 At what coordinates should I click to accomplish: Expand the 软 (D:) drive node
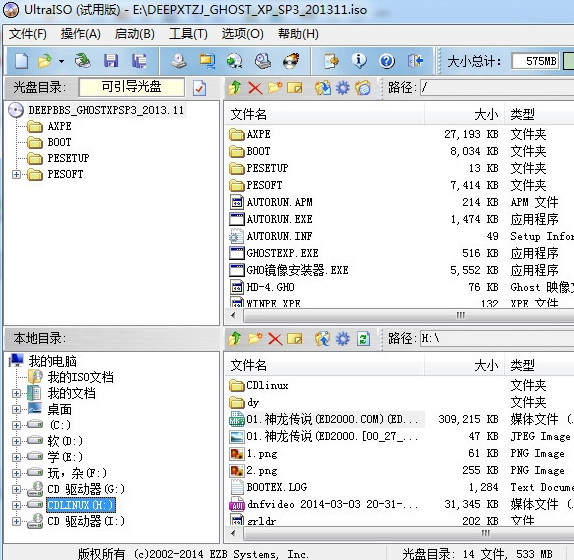16,441
